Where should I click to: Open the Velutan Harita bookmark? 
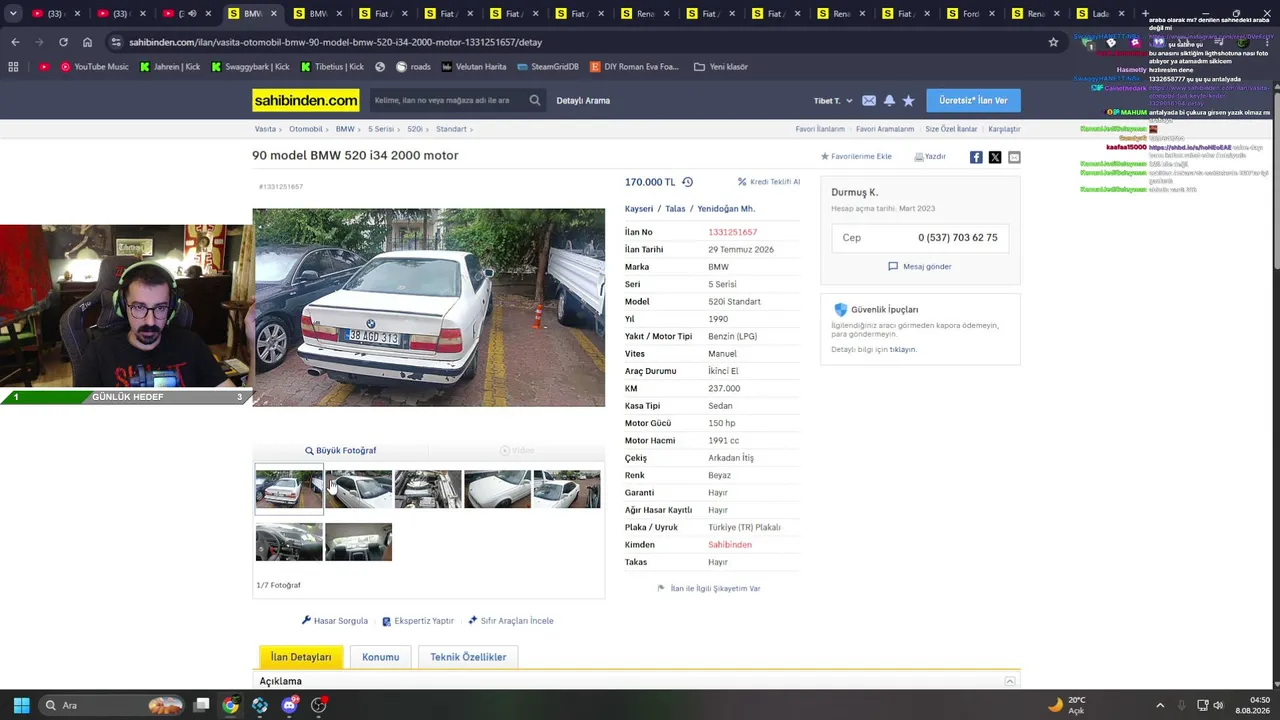point(474,67)
